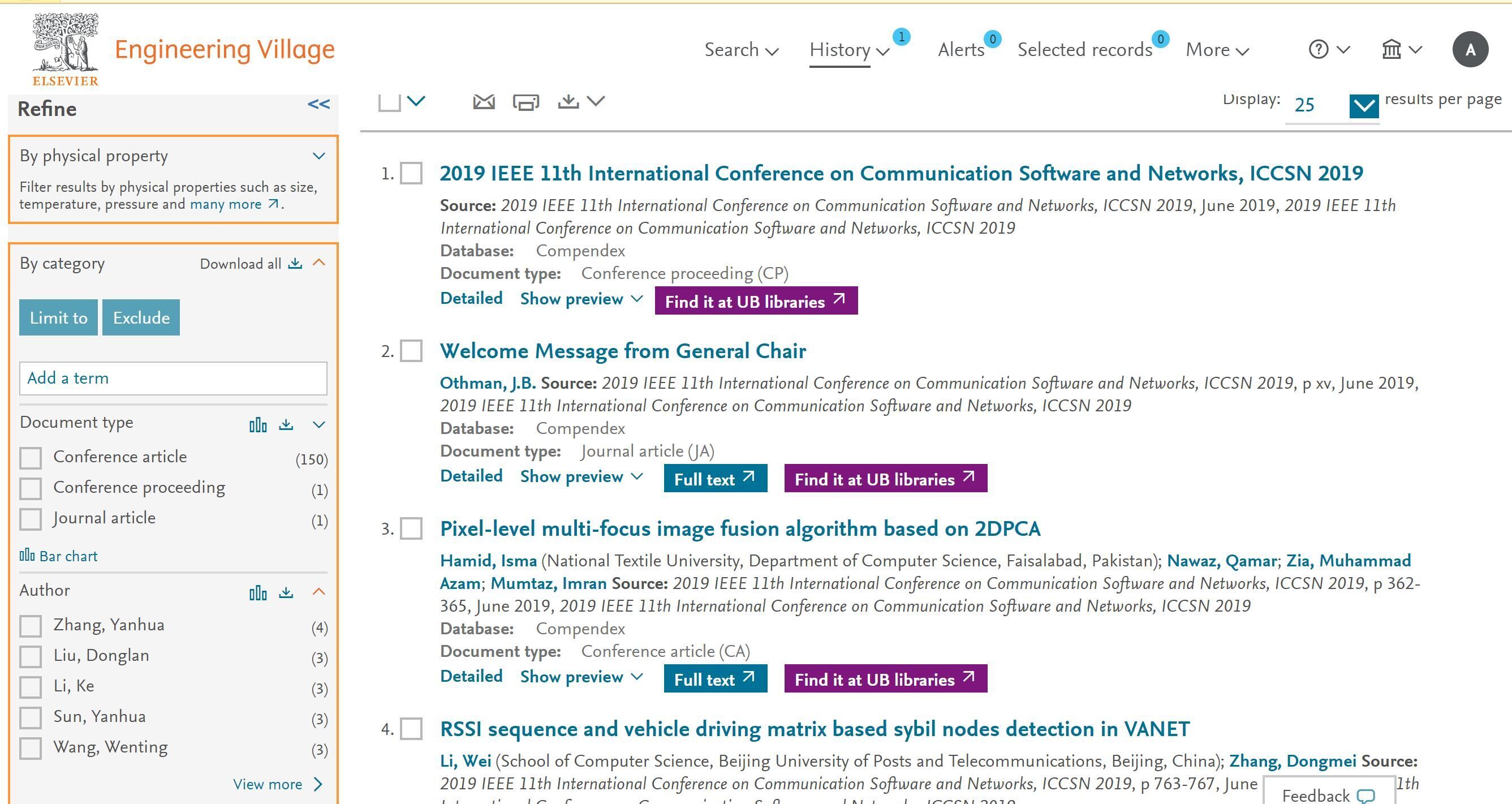Check author Sun, Yanhua

31,717
